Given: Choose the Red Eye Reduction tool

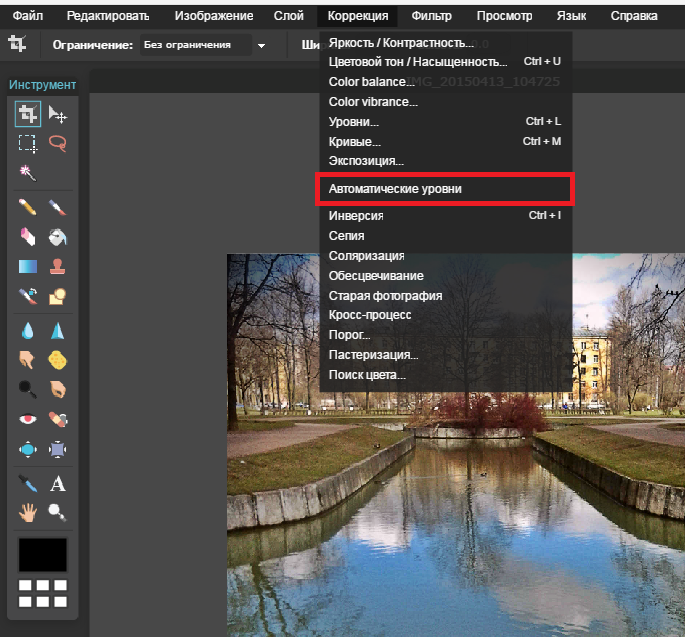Looking at the screenshot, I should coord(28,419).
